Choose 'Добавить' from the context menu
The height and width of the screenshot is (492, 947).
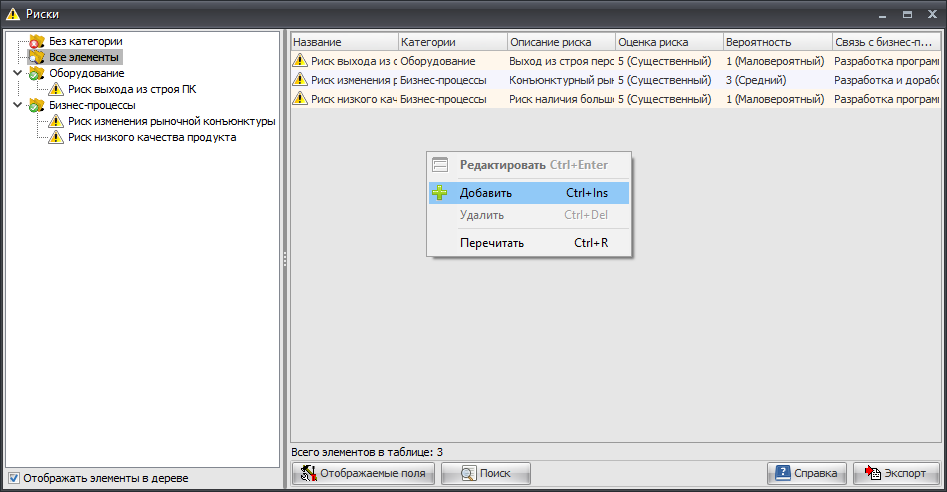coord(486,193)
